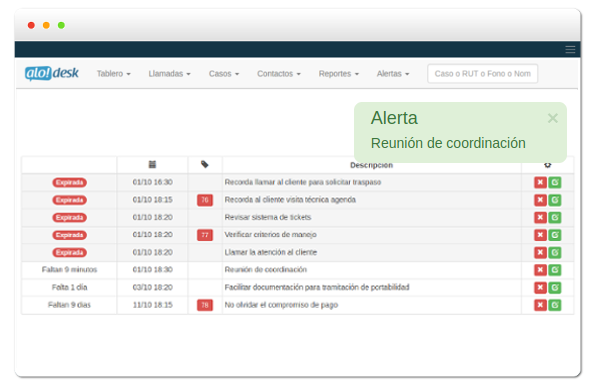
Task: Click the Descripción column header
Action: (371, 165)
